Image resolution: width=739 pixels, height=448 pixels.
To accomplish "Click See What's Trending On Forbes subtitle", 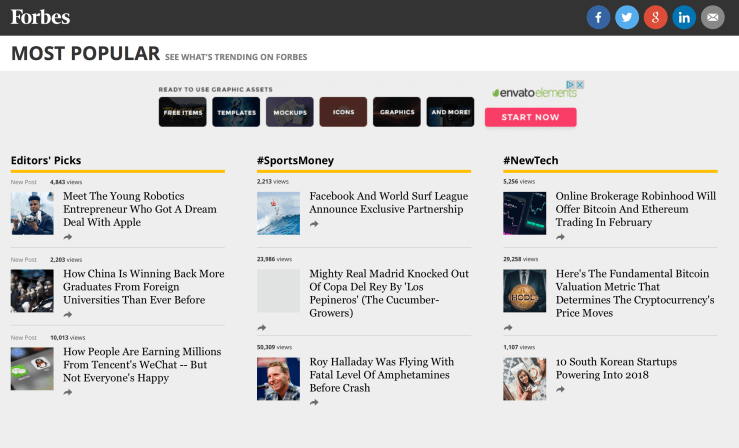I will click(236, 57).
